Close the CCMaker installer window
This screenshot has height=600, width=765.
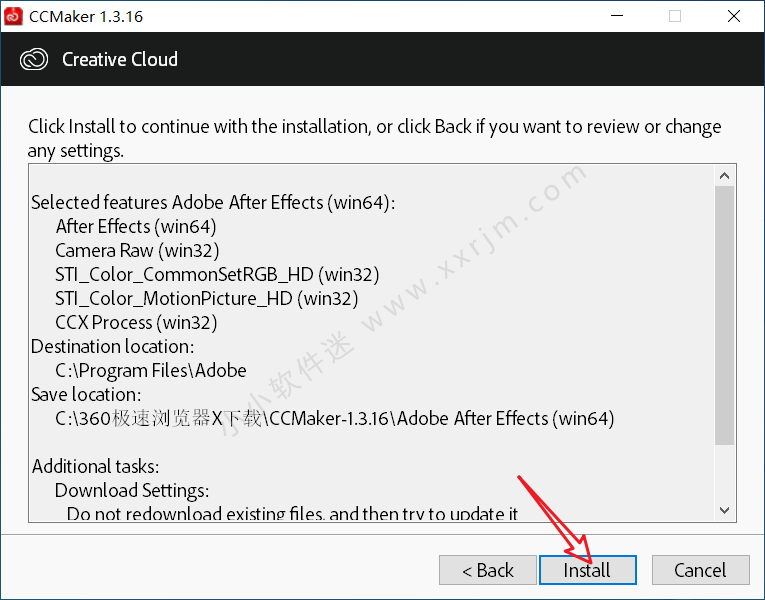click(733, 16)
